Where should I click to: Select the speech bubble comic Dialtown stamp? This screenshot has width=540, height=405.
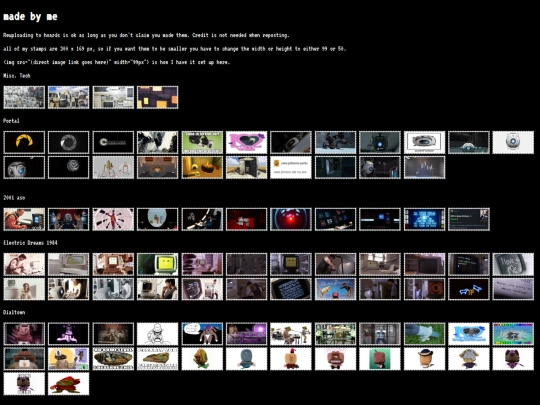pyautogui.click(x=202, y=334)
